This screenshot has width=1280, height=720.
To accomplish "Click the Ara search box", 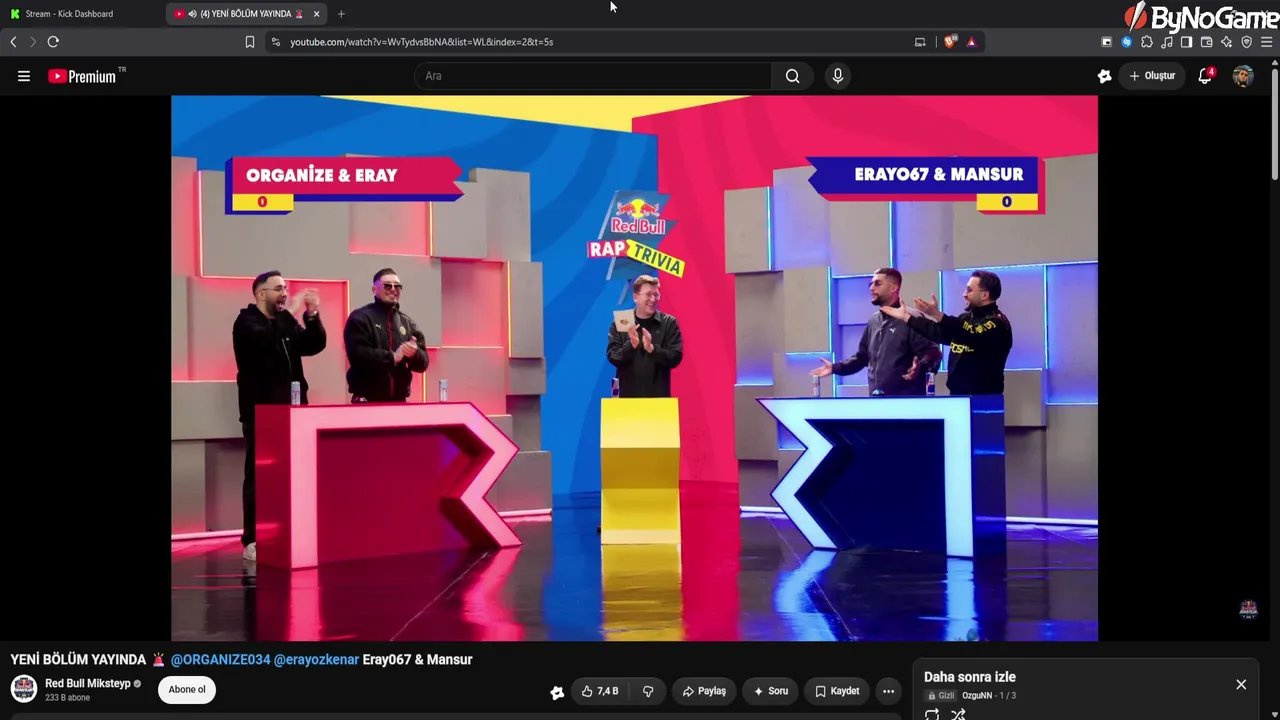I will (593, 76).
